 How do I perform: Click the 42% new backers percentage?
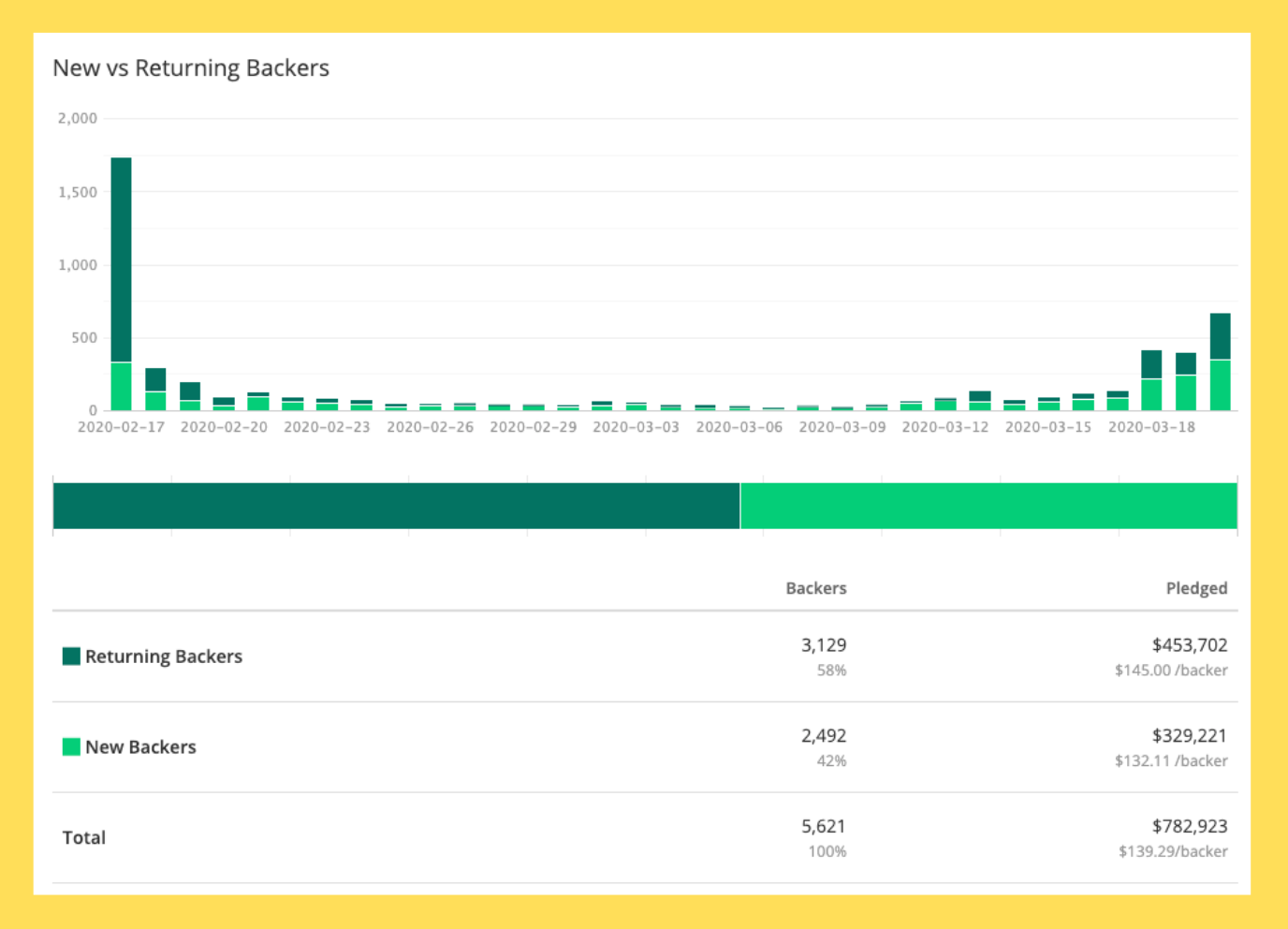(831, 761)
